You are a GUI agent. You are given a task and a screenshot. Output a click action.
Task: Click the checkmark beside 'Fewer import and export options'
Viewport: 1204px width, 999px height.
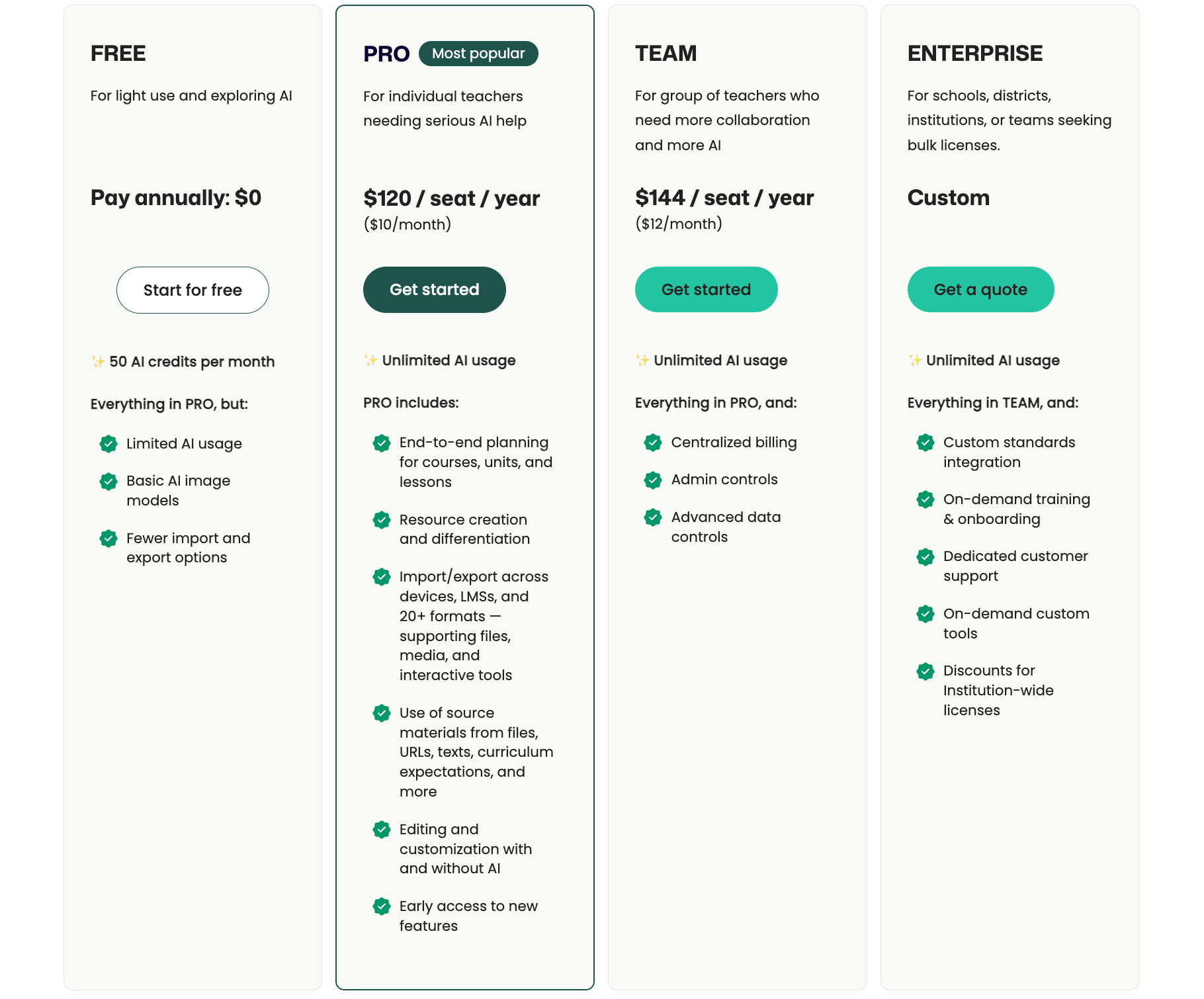(108, 538)
